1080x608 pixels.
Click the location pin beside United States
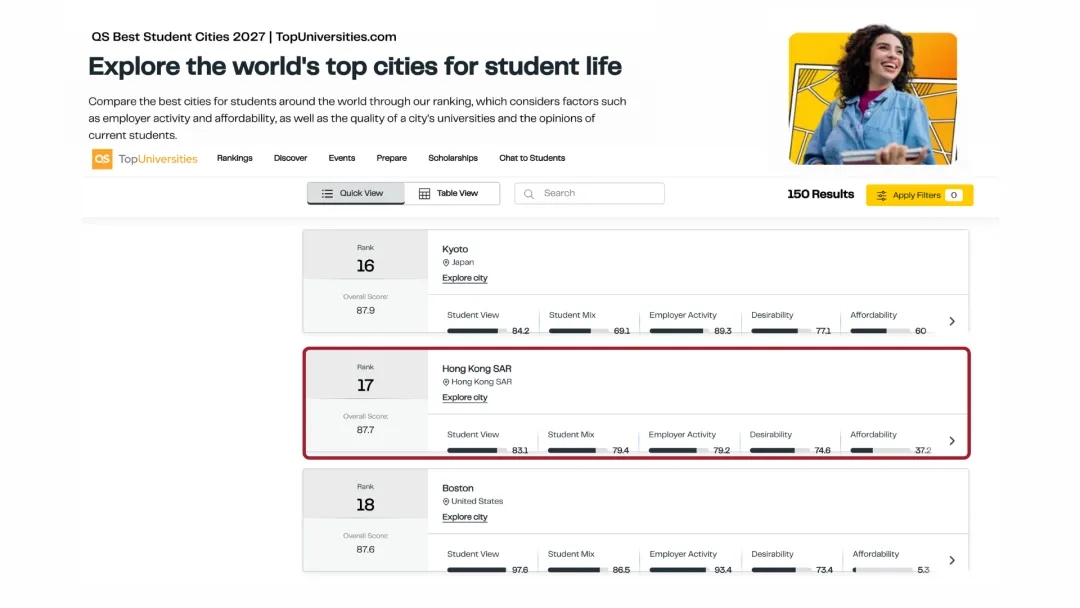click(x=446, y=502)
